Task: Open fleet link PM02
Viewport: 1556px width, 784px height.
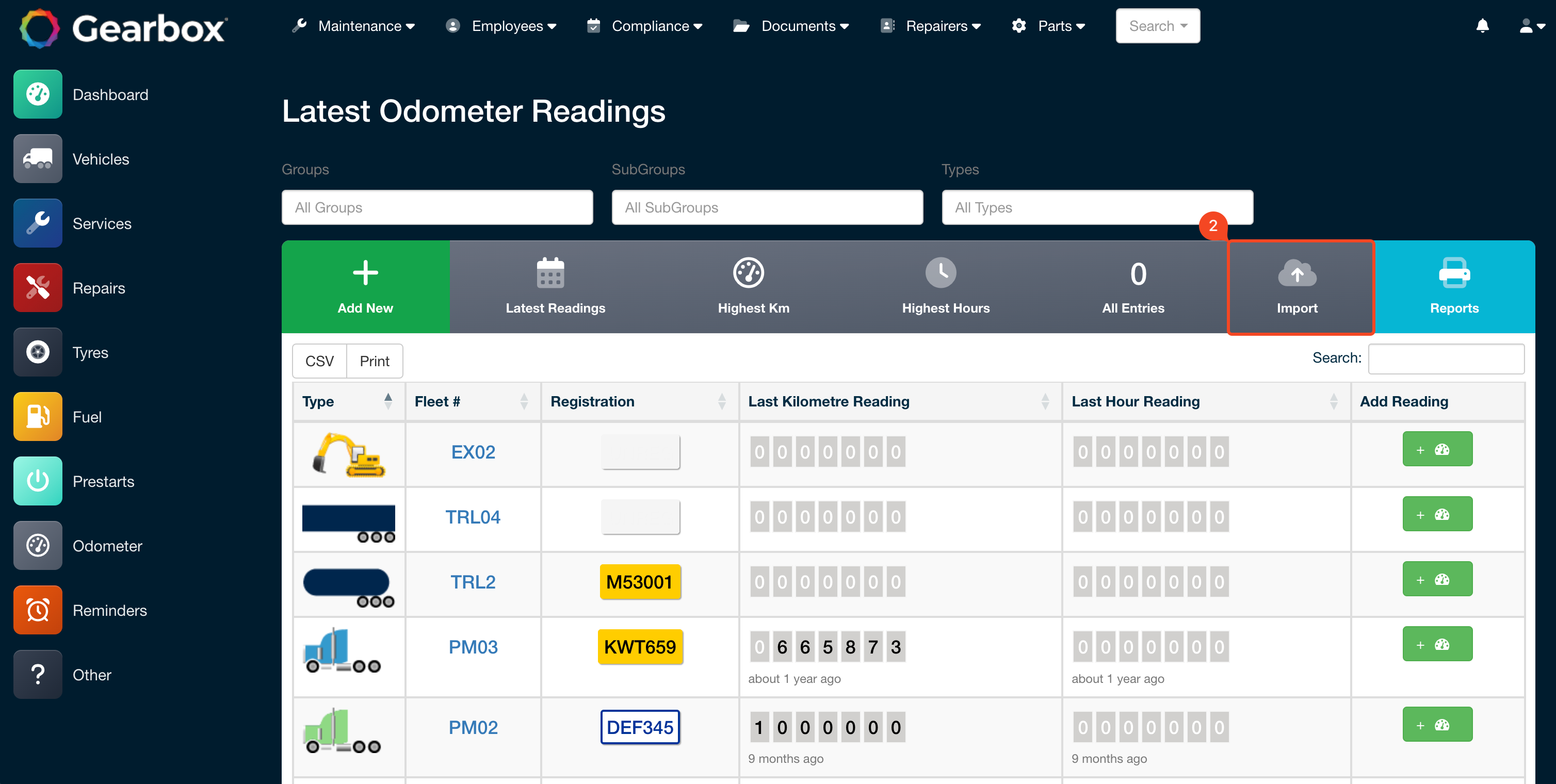Action: coord(473,727)
